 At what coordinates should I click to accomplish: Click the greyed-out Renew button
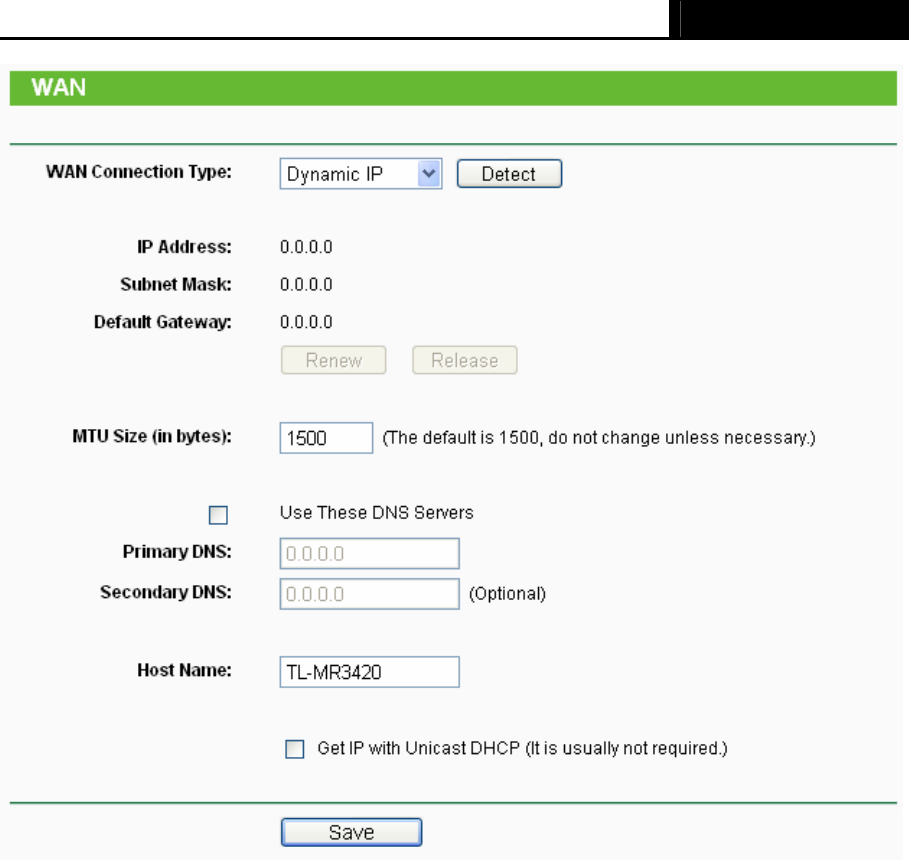pos(333,360)
